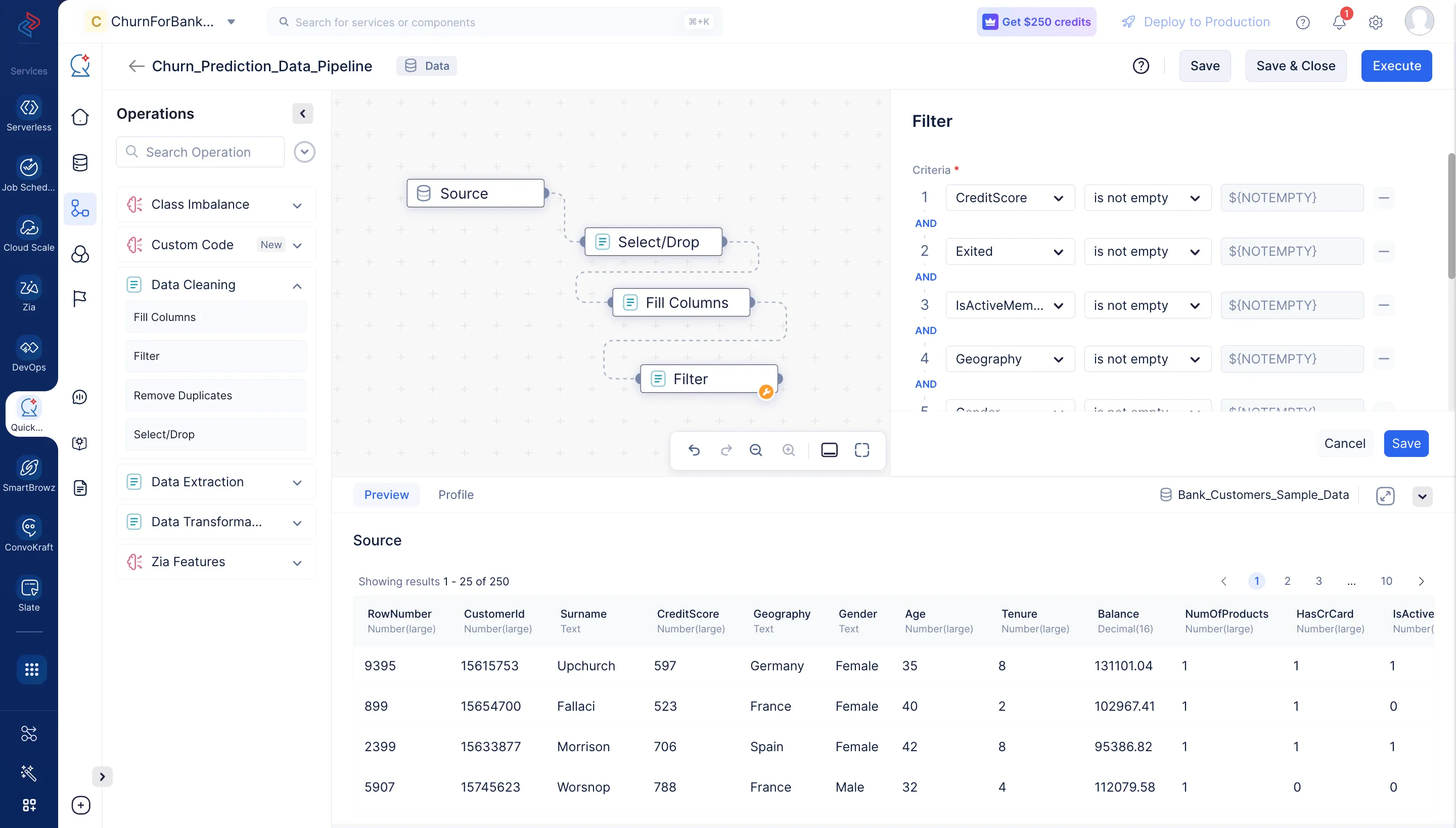Open the Data tab next to pipeline title
This screenshot has width=1456, height=828.
coord(427,65)
